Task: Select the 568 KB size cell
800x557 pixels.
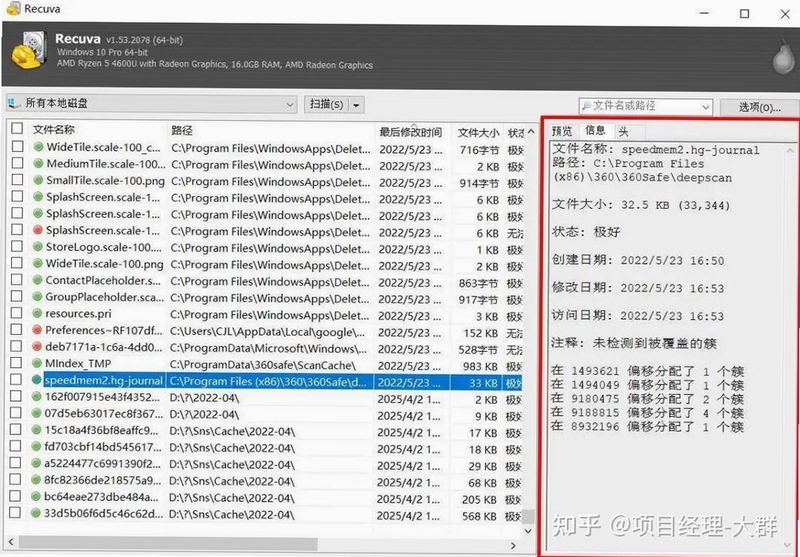Action: (x=479, y=516)
